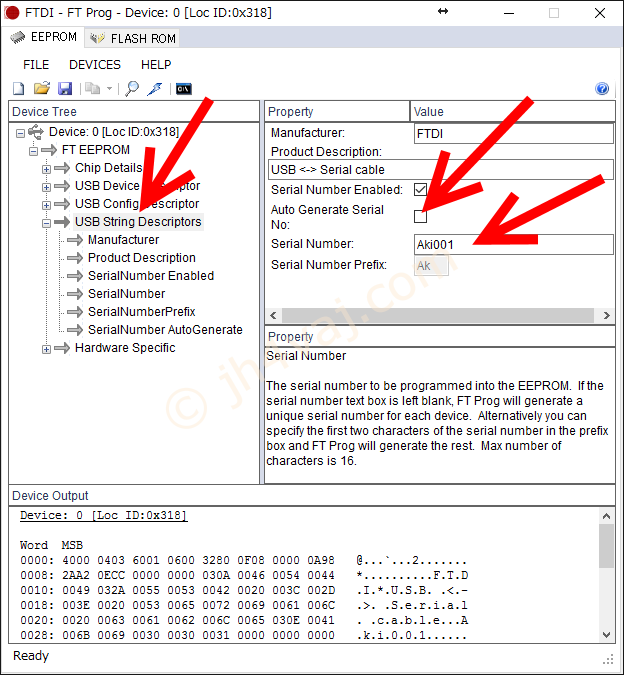Click the property panel horizontal scrollbar thumb
This screenshot has height=675, width=624.
pos(438,315)
